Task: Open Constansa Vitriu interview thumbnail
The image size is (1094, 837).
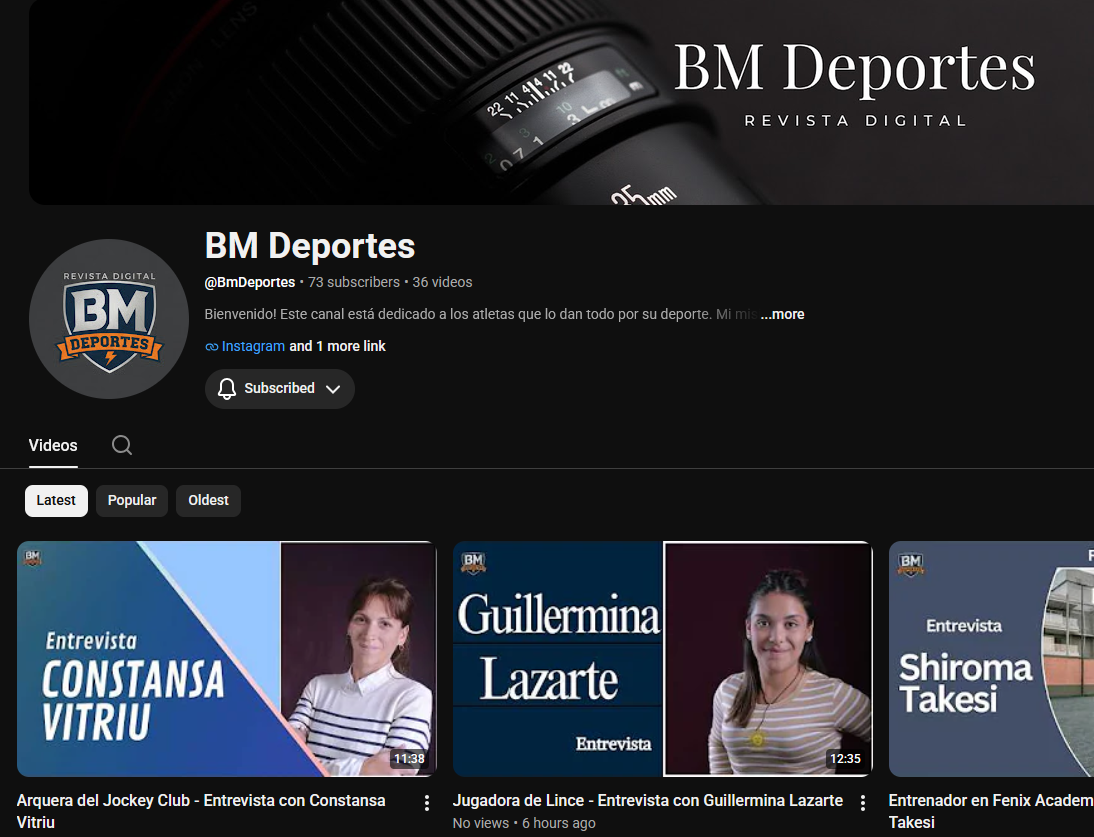Action: [x=227, y=659]
